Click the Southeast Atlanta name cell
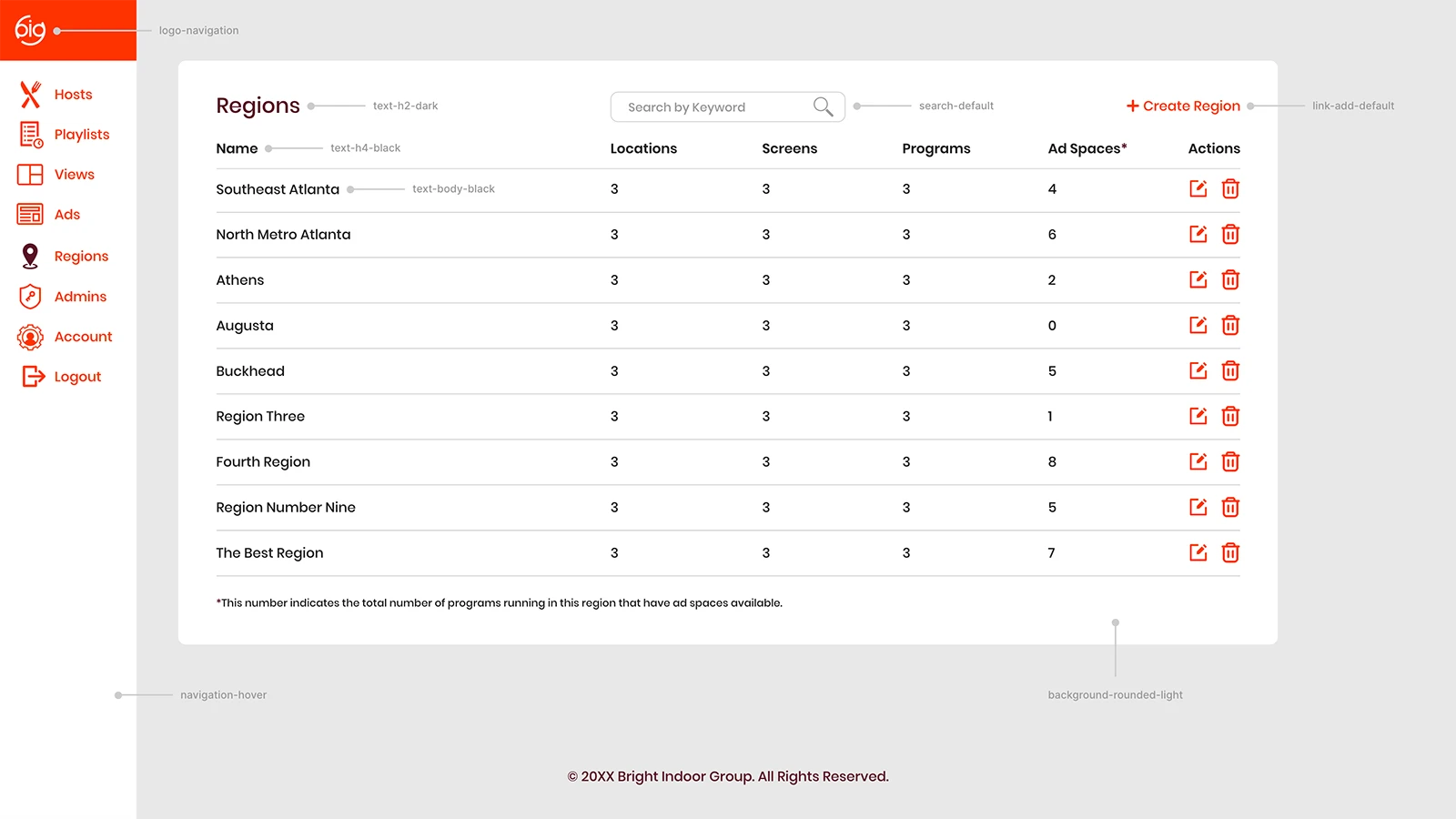Screen dimensions: 1456x819 [278, 189]
